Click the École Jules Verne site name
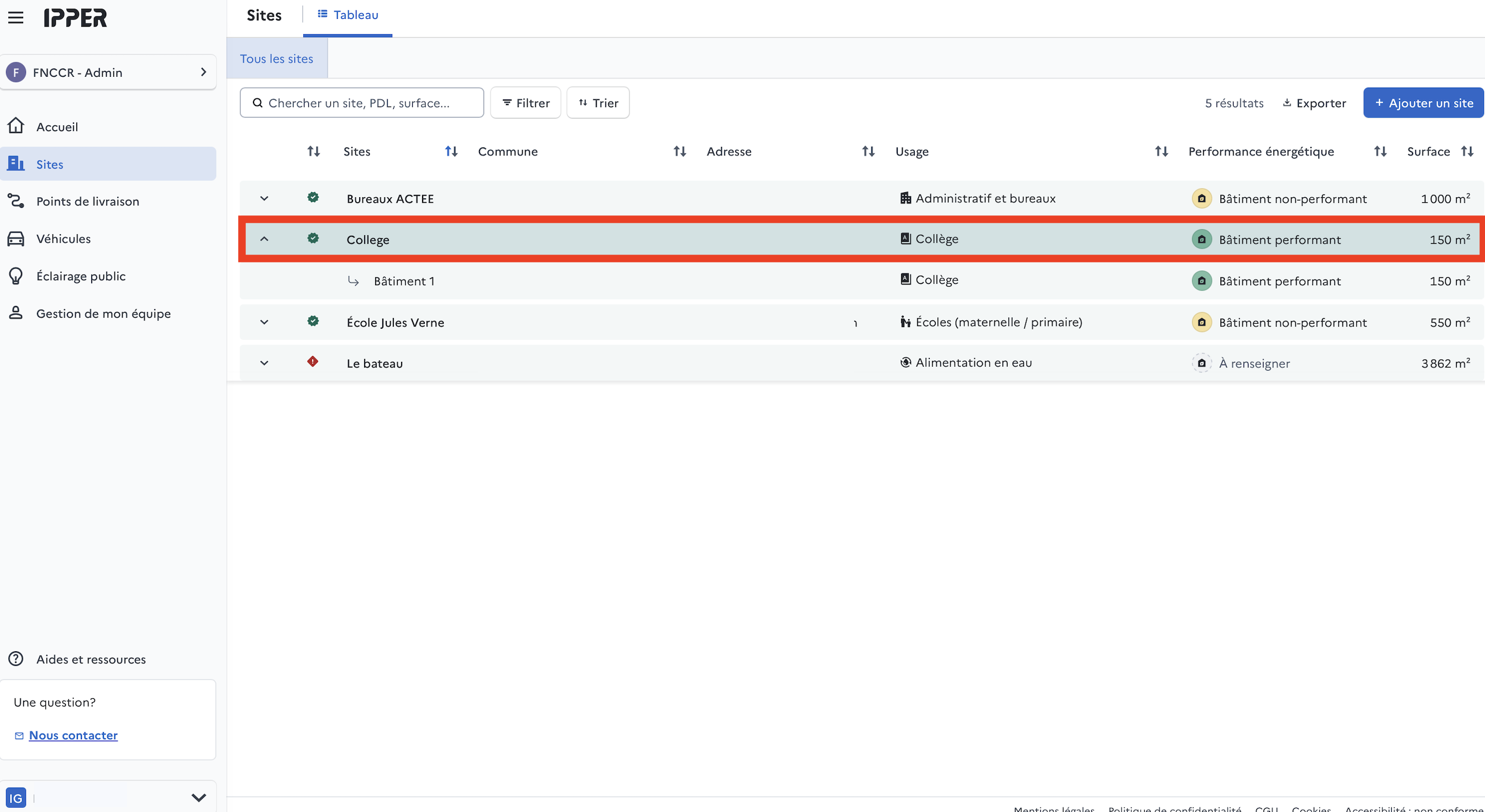 coord(396,323)
